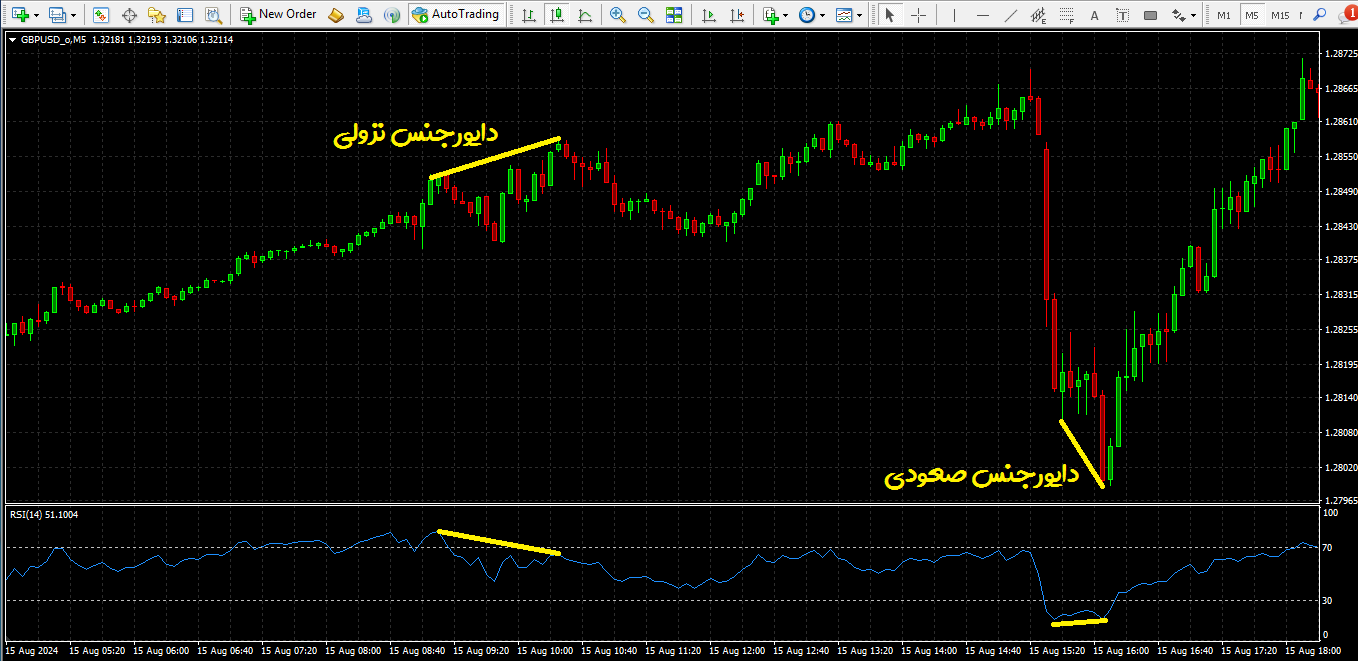Screen dimensions: 1358x661
Task: Show the Terminal panel icon
Action: (185, 15)
